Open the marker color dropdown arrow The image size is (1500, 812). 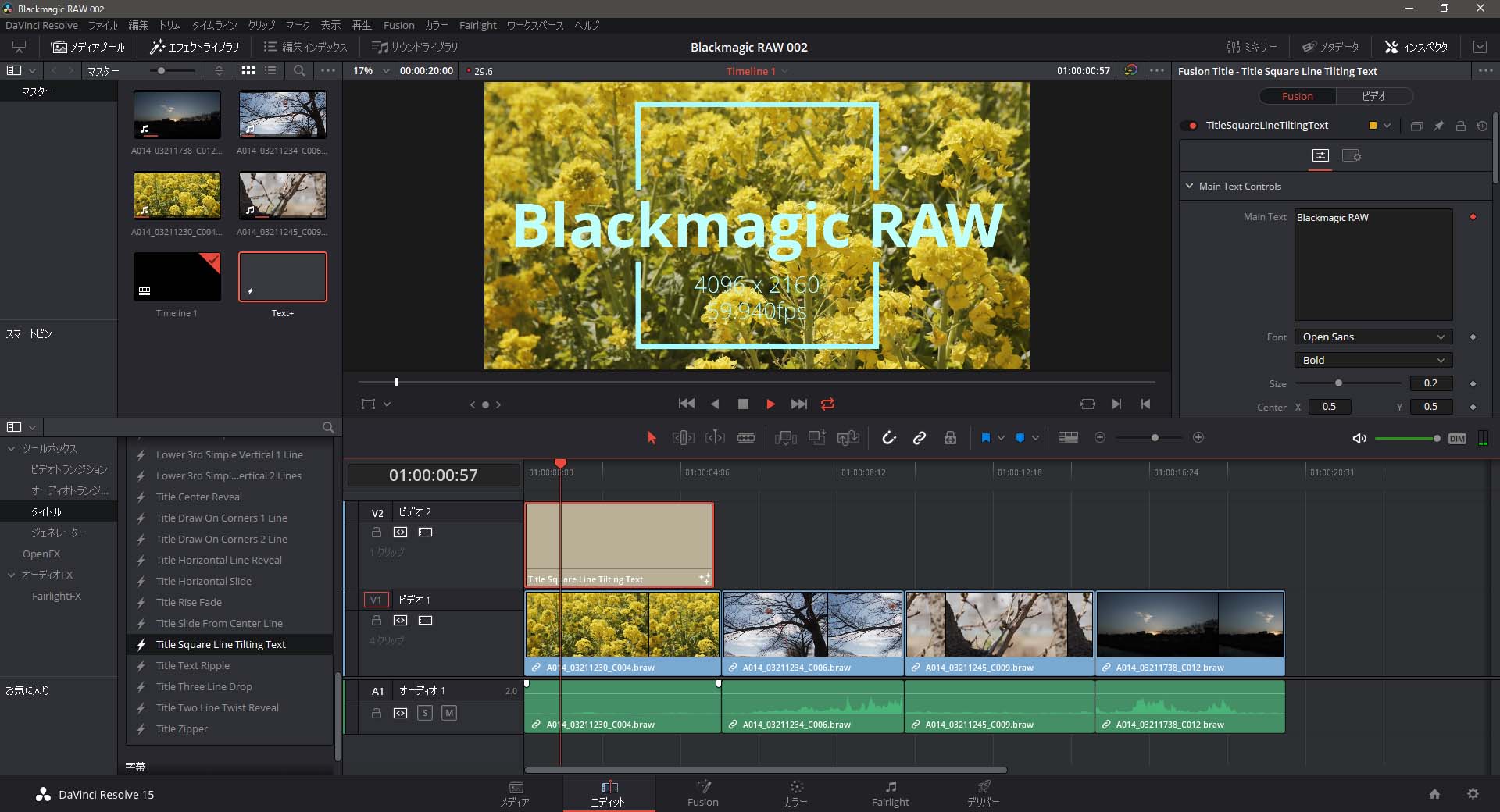coord(1035,438)
